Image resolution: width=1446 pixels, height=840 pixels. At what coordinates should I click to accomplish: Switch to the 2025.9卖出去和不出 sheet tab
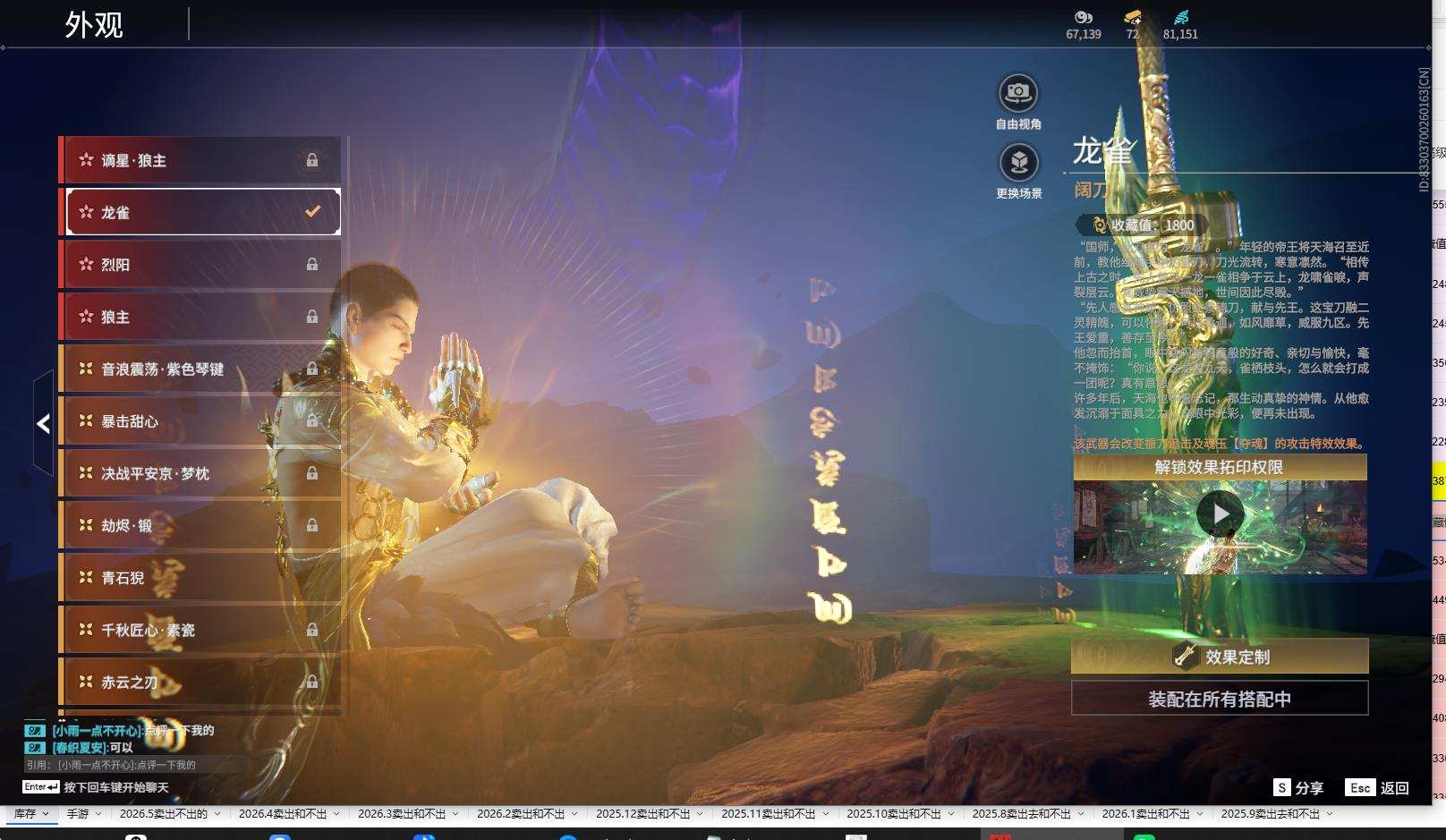click(1271, 814)
